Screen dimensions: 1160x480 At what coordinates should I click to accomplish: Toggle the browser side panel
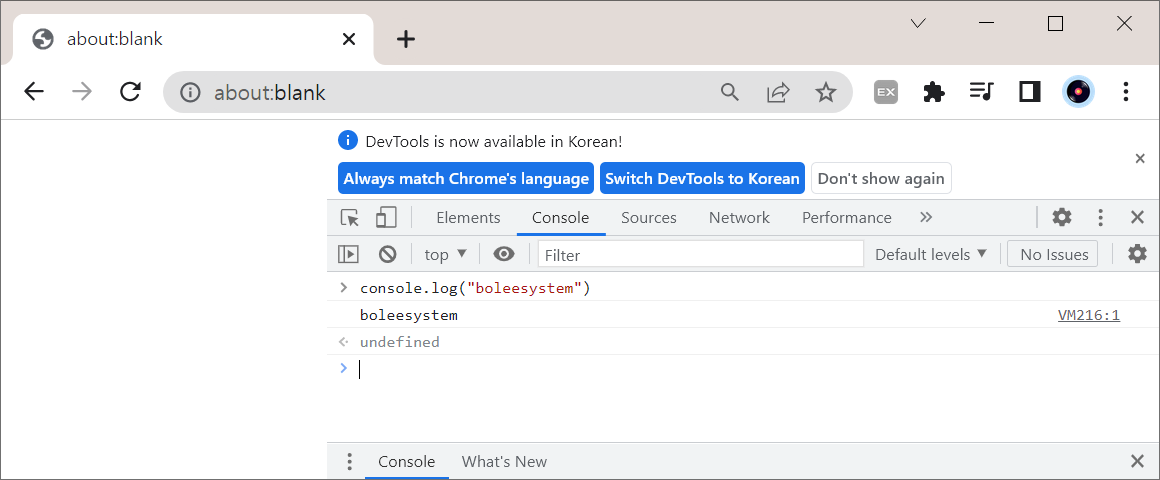(x=1030, y=92)
